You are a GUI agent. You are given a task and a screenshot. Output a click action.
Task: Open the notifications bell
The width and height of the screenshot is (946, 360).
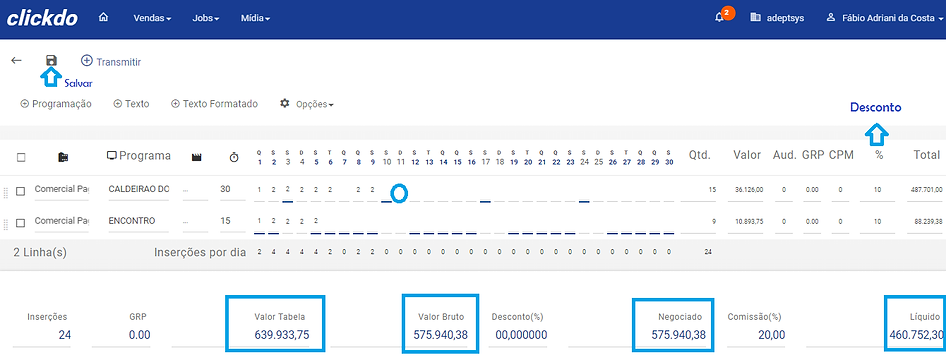click(x=719, y=17)
